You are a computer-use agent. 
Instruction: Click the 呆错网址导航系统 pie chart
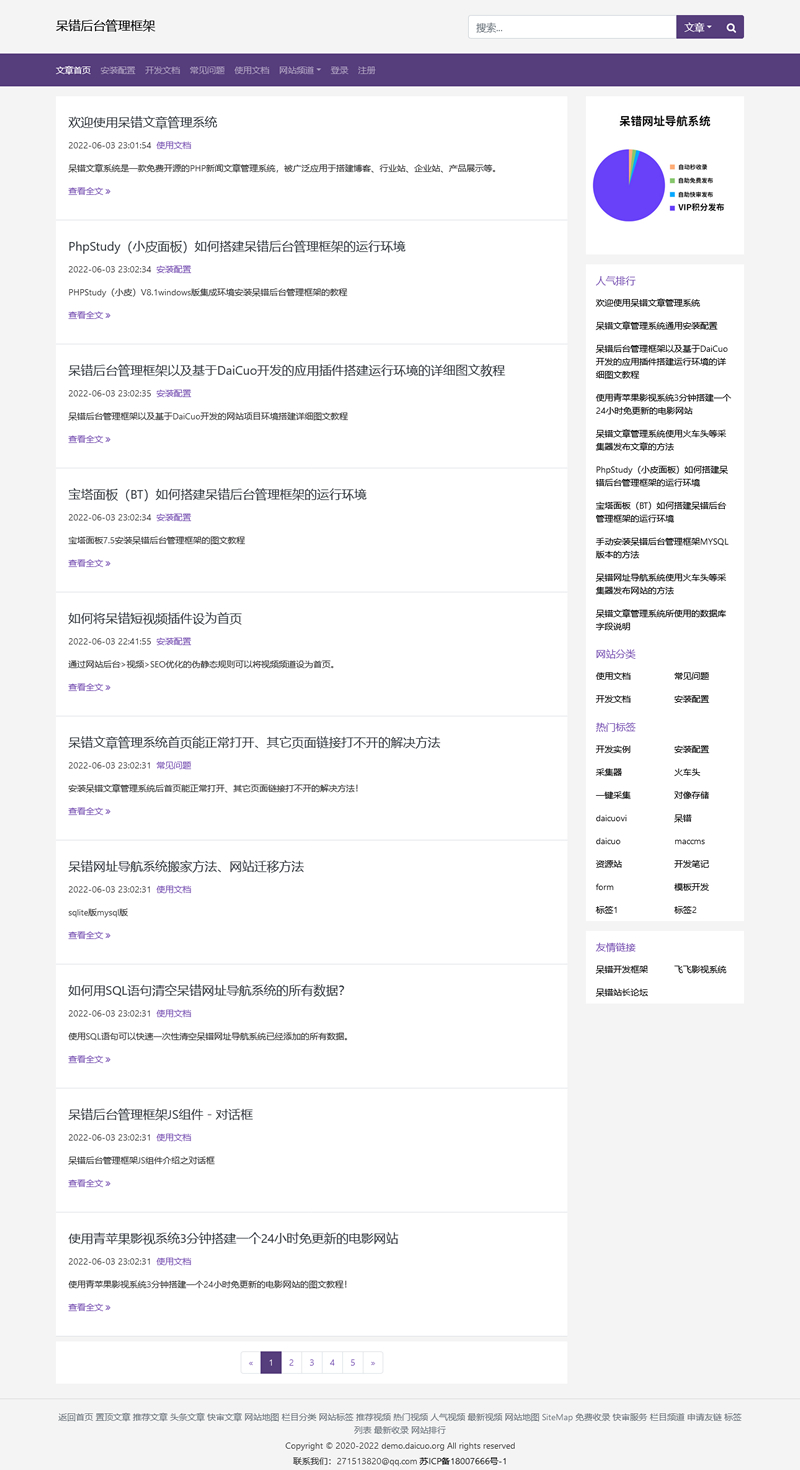[x=628, y=183]
